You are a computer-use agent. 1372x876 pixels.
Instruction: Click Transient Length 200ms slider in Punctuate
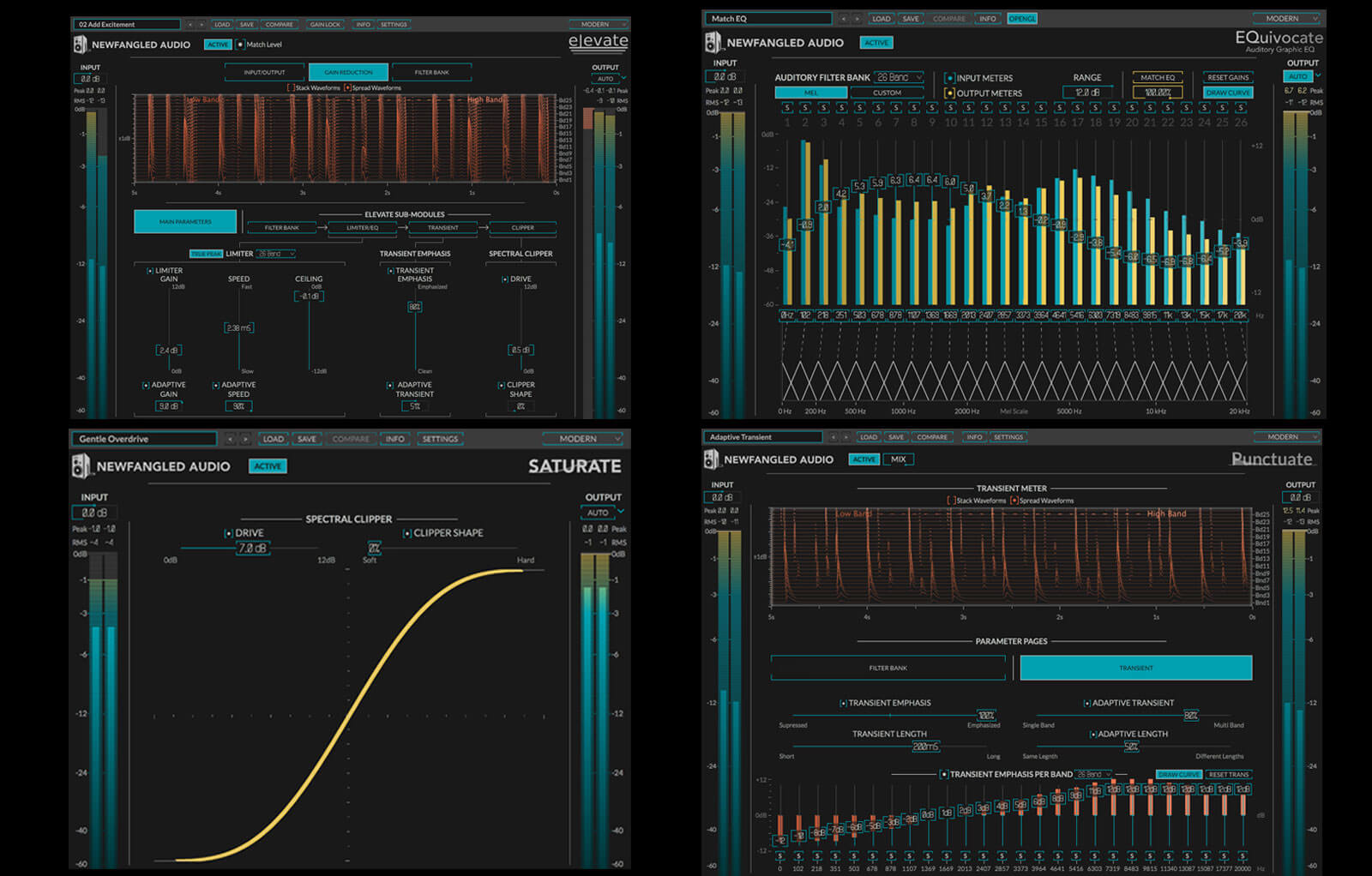coord(925,747)
